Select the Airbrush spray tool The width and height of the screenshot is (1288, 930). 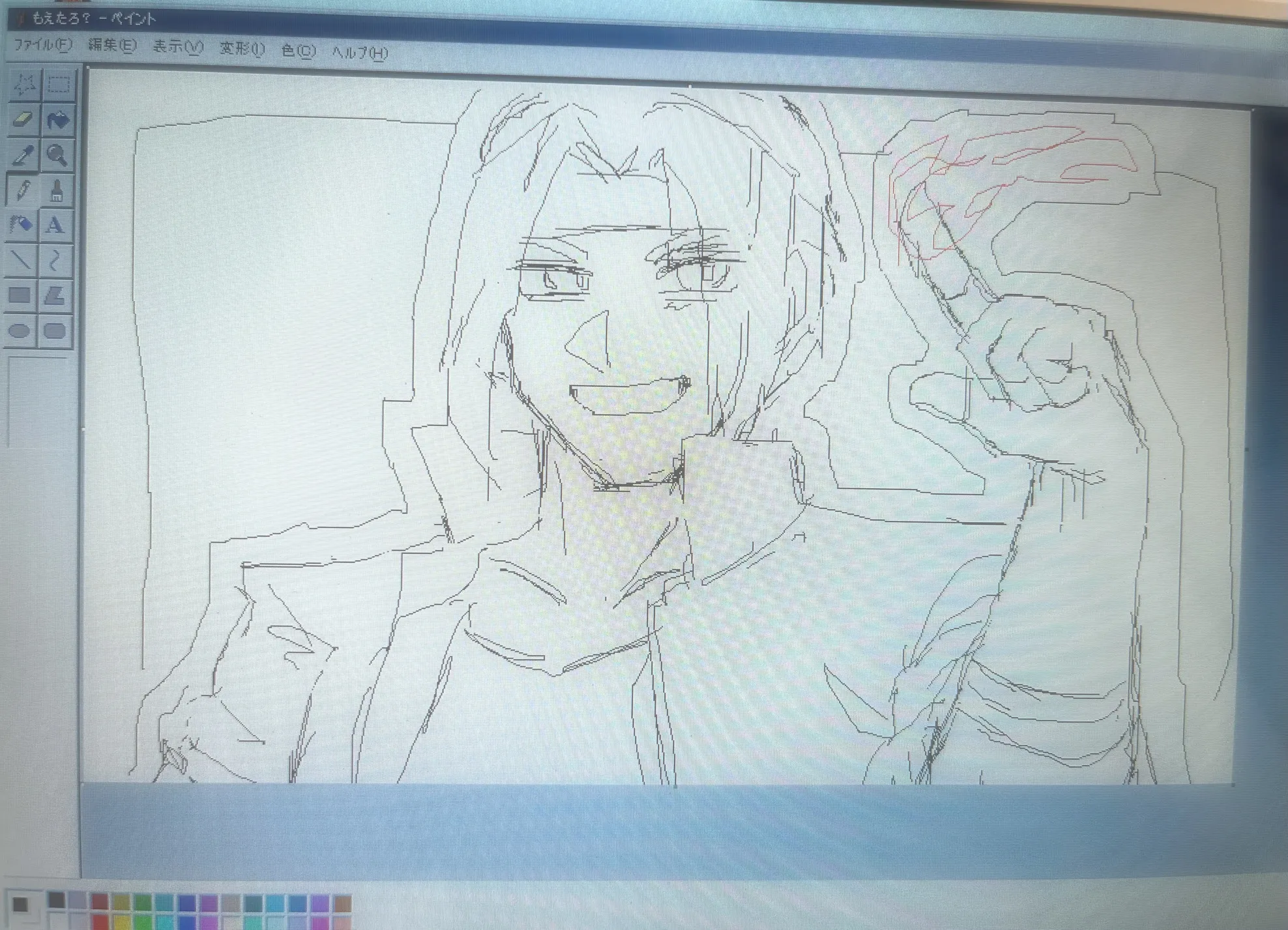click(x=21, y=225)
